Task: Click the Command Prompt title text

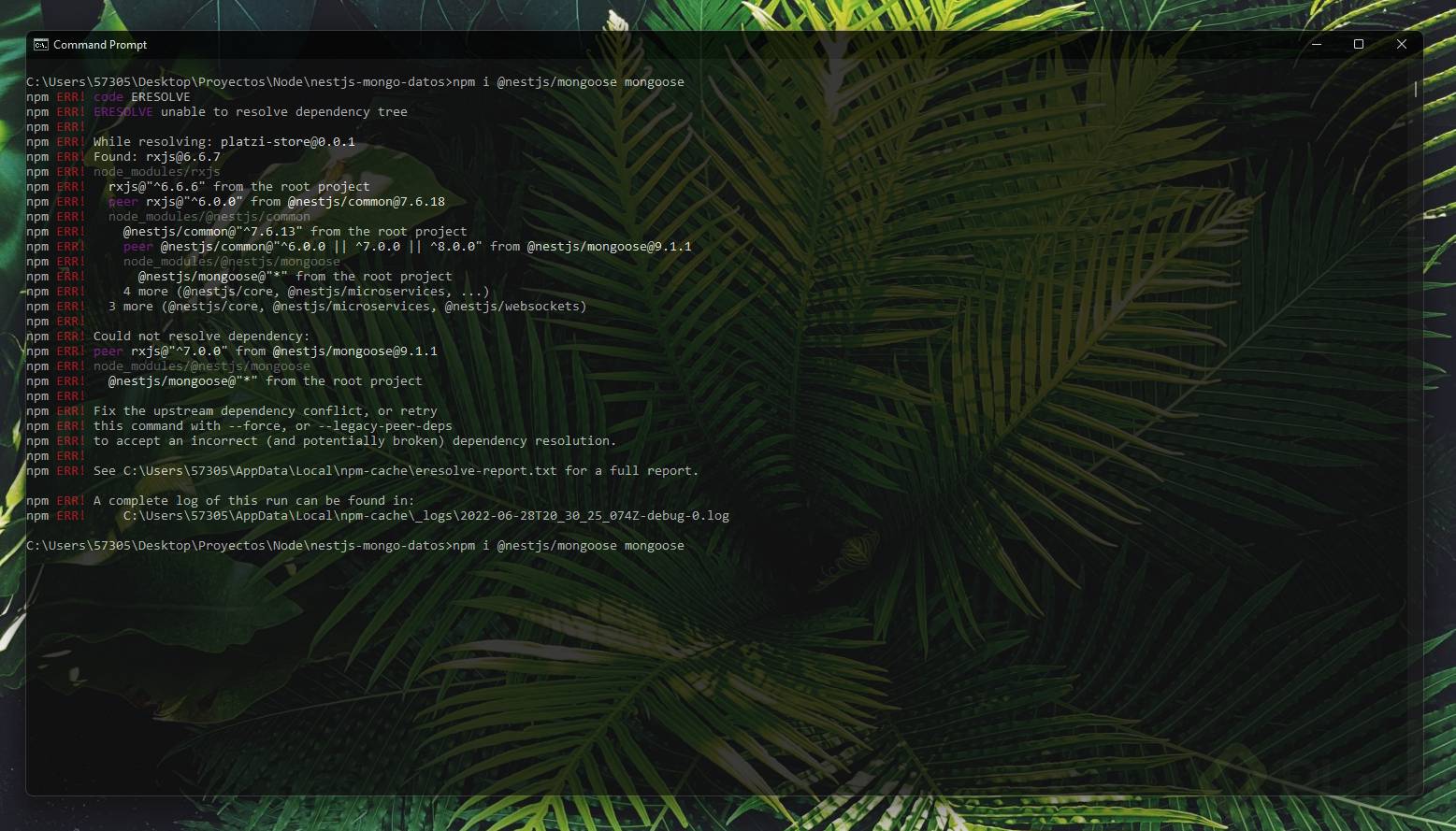Action: coord(98,44)
